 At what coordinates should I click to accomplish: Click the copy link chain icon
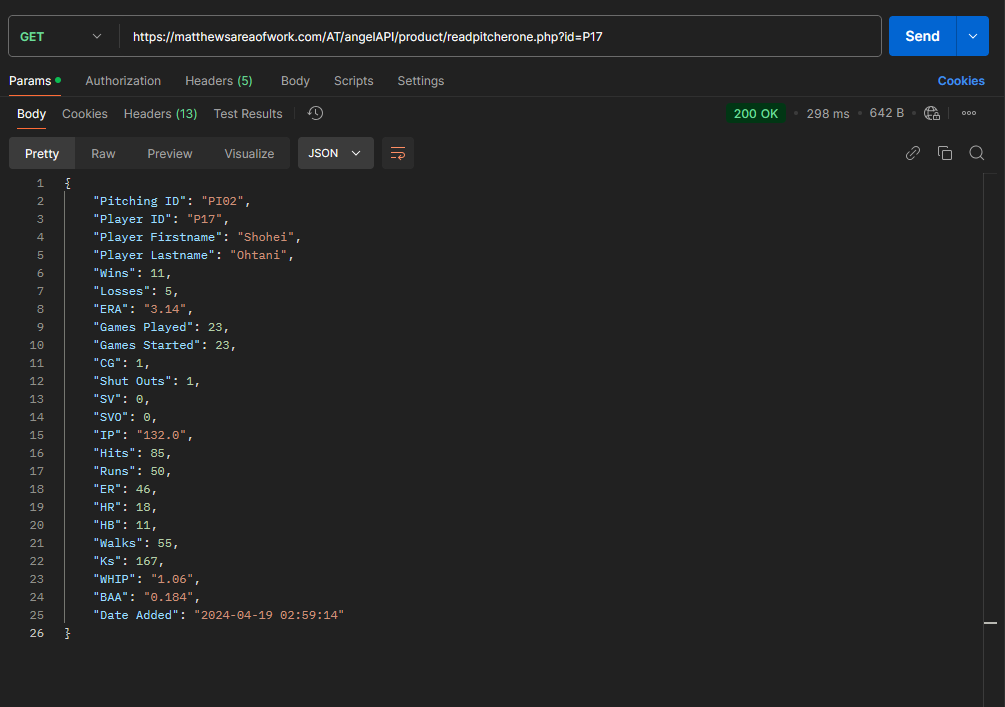[913, 153]
